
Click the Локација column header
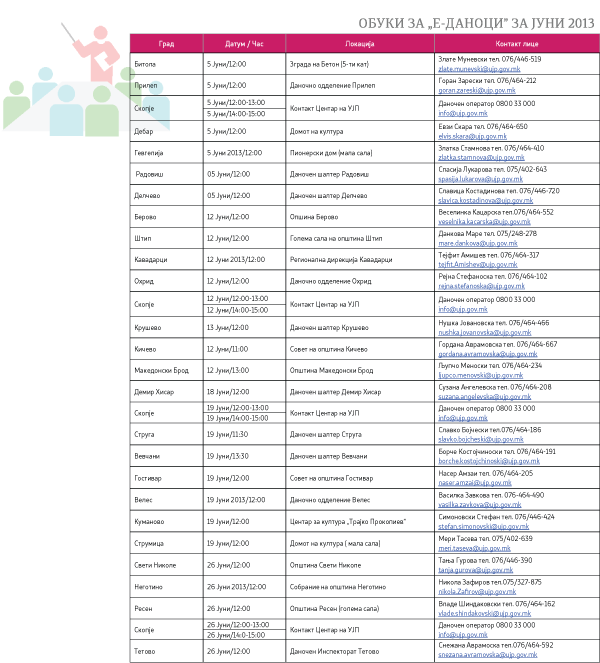click(359, 44)
